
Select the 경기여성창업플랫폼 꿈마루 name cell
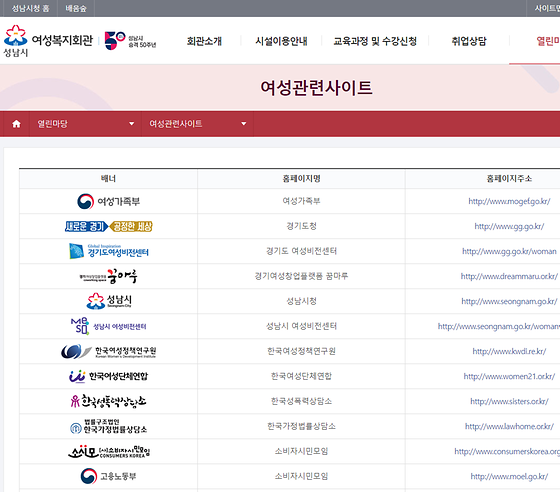(301, 276)
